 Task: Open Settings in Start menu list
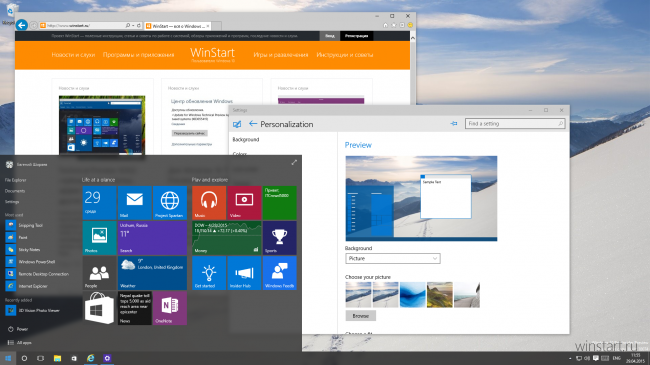pos(12,202)
